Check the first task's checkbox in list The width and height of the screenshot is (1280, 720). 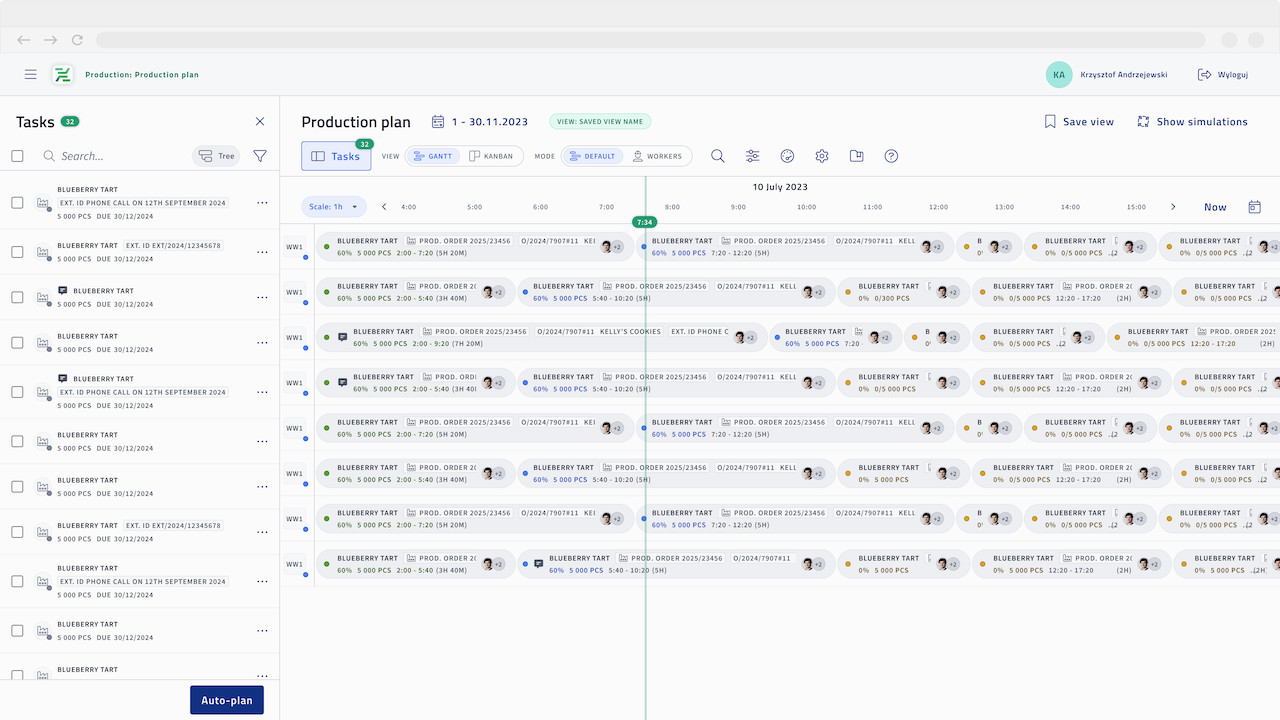pyautogui.click(x=17, y=203)
